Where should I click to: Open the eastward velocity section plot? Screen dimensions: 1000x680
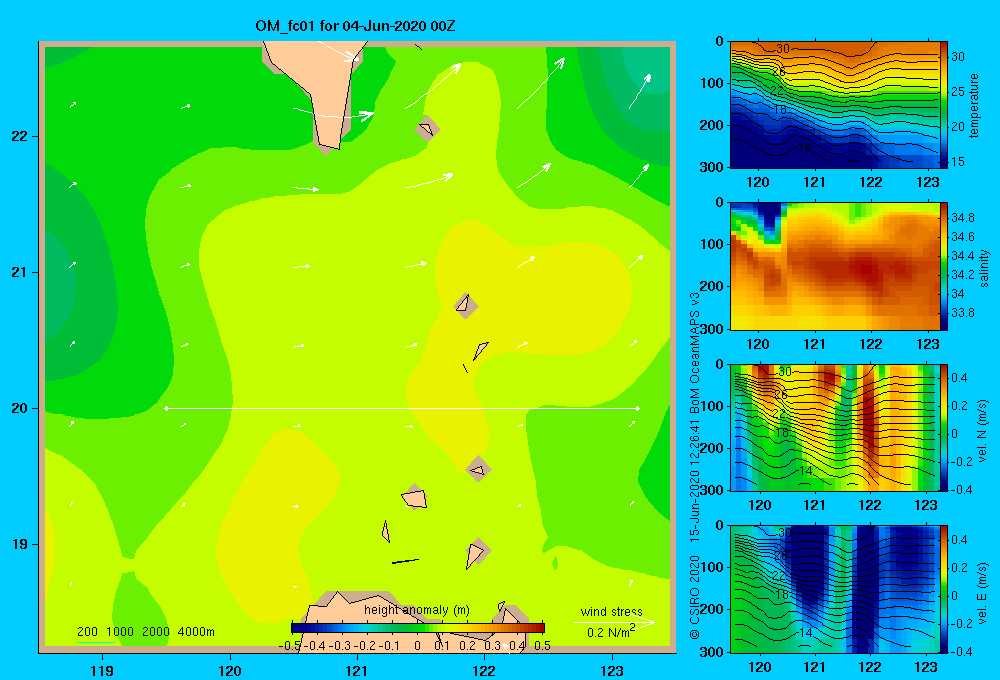click(x=835, y=589)
